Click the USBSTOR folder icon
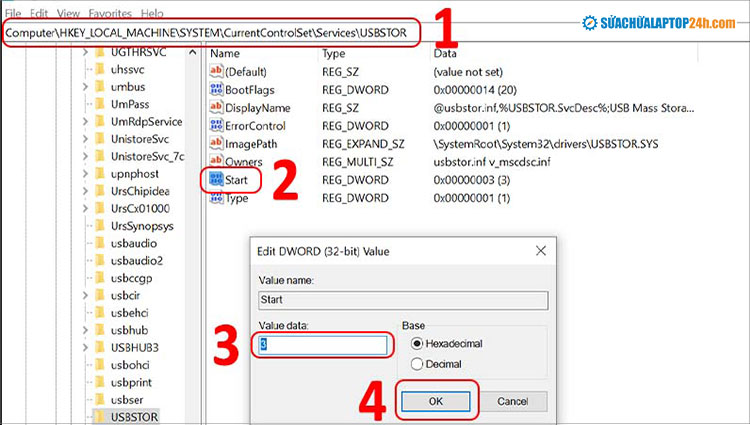The height and width of the screenshot is (425, 750). click(100, 416)
